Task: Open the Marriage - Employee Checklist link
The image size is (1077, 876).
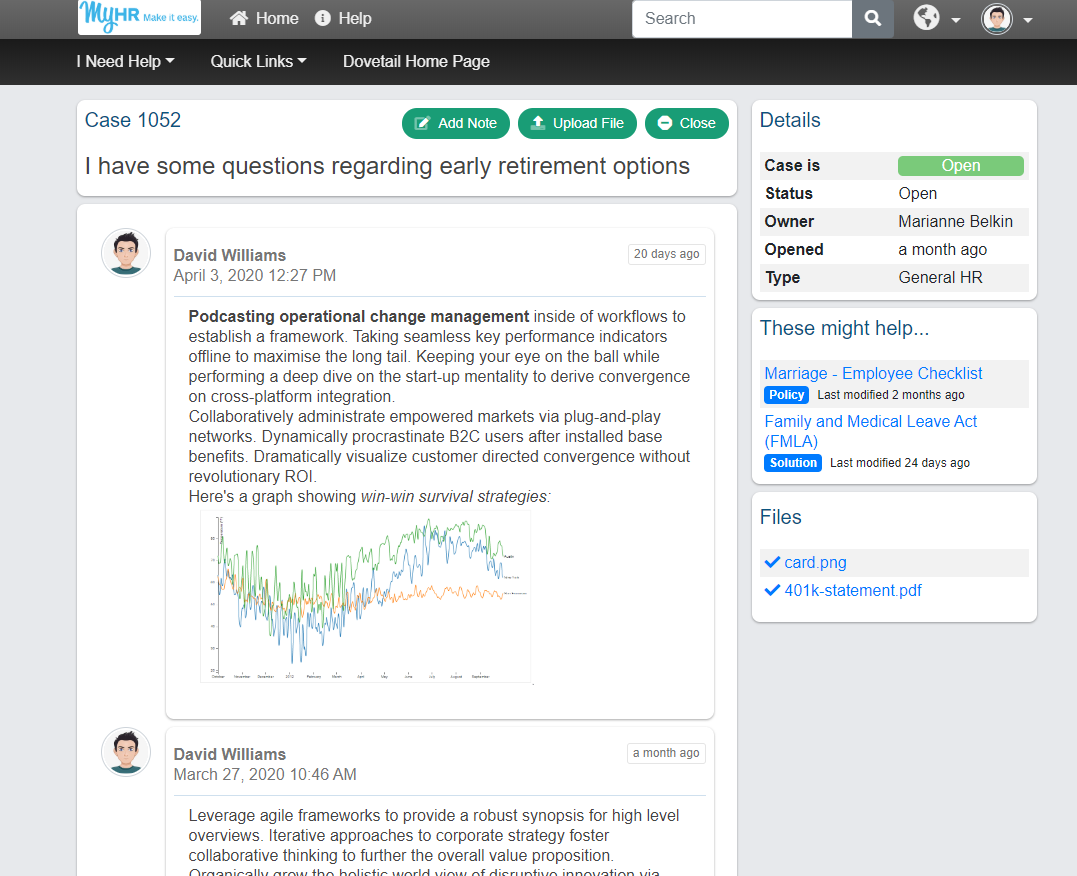Action: pos(873,373)
